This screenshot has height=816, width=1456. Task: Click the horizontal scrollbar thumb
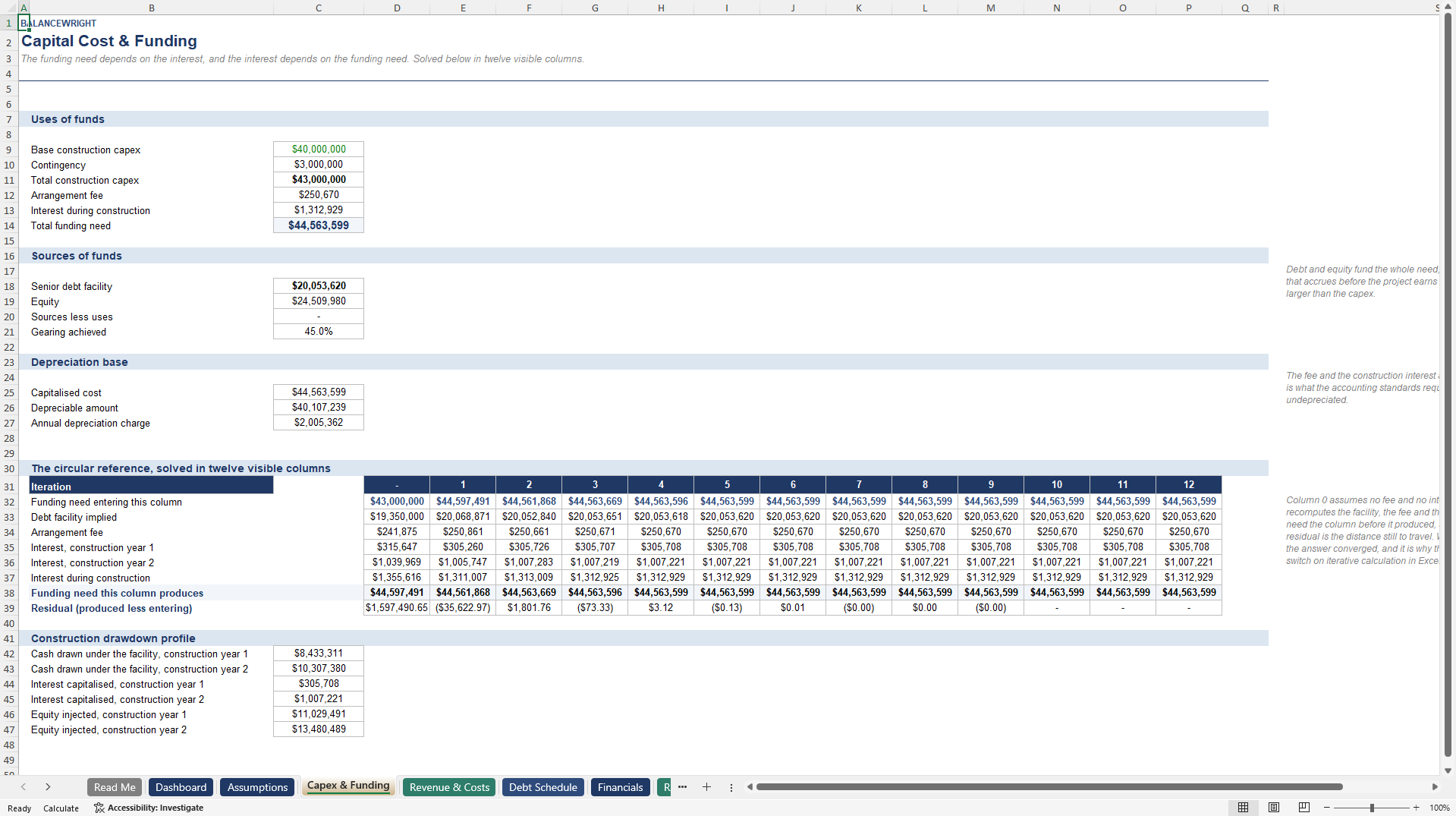[1049, 787]
